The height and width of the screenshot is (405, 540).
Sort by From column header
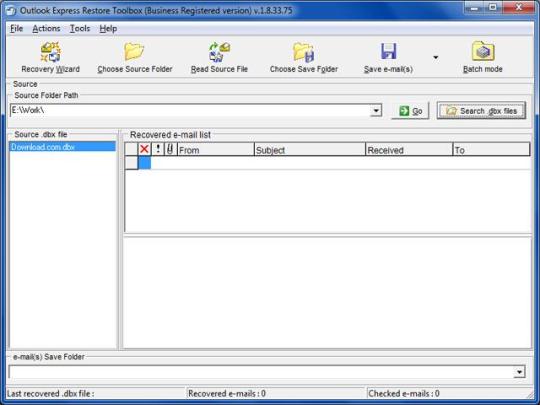tap(216, 150)
